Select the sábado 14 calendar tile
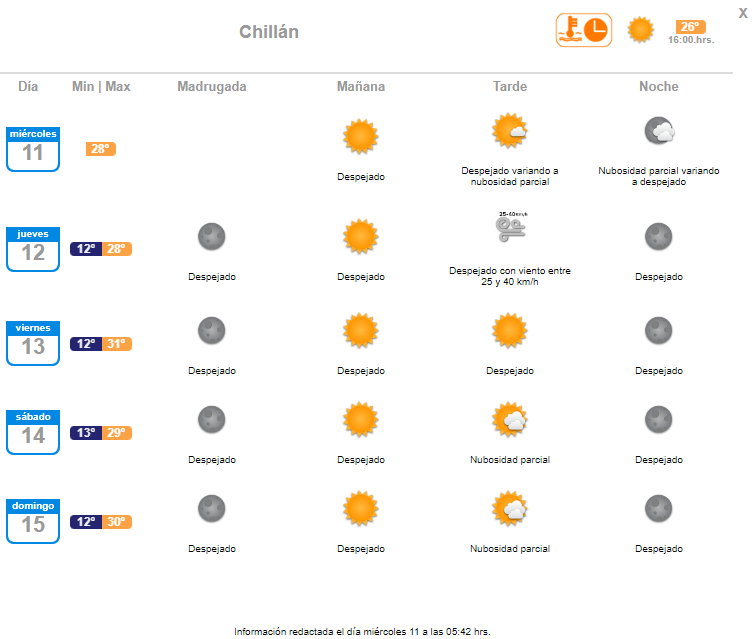Screen dimensions: 754x639 [x=33, y=432]
